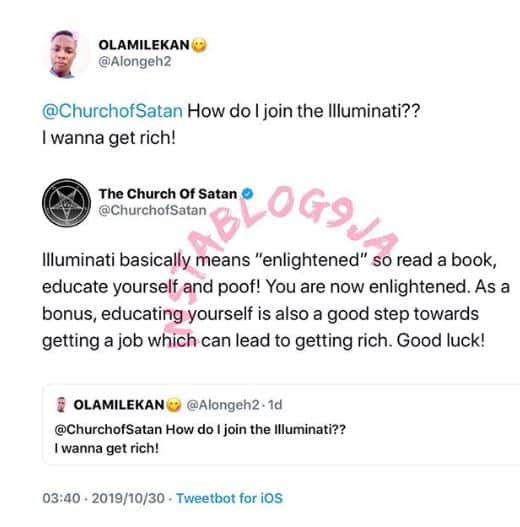This screenshot has width=520, height=527.
Task: Open the @ChurchofSatan mention link
Action: pyautogui.click(x=113, y=111)
